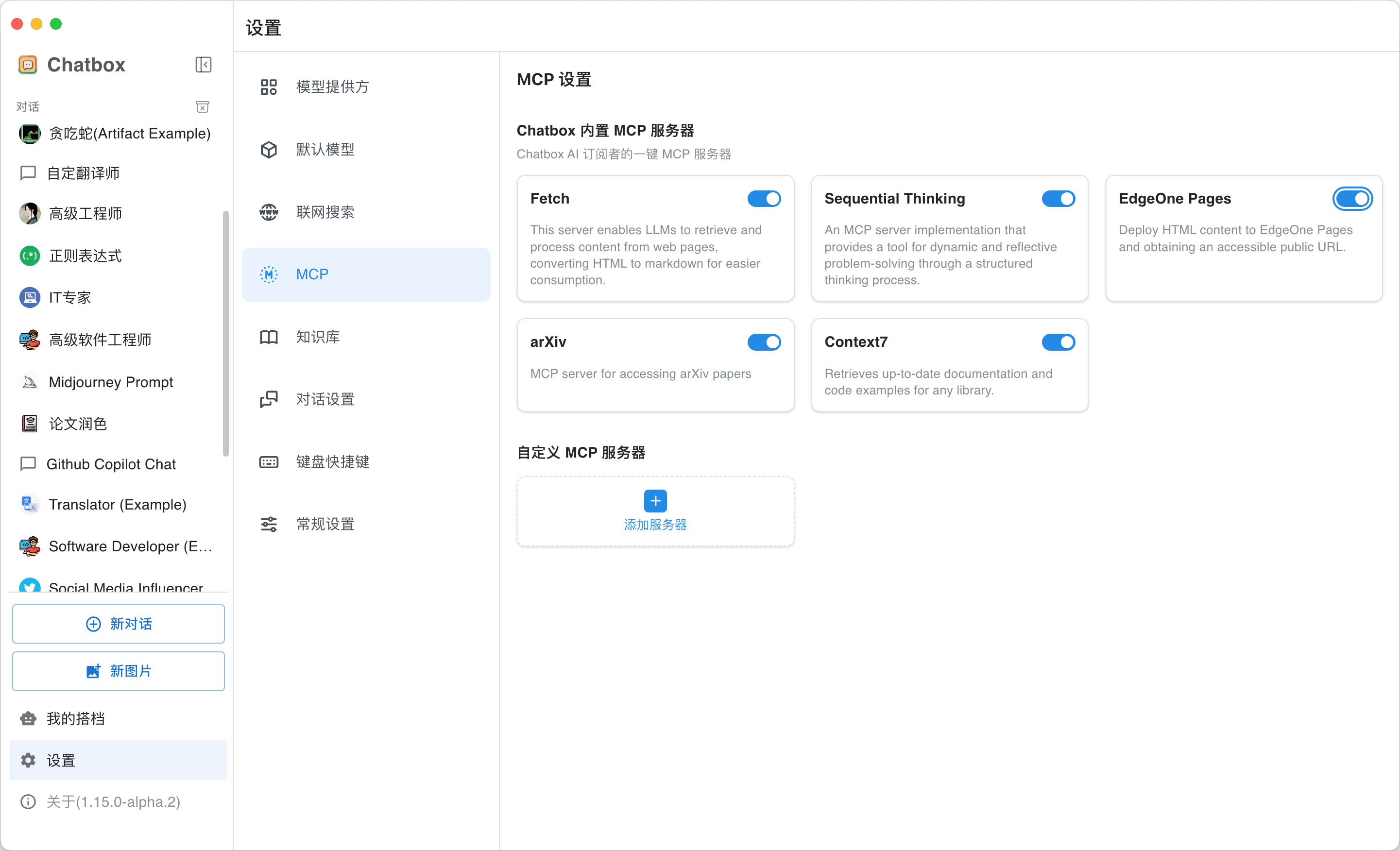Collapse the sidebar with the panel icon
This screenshot has height=851, width=1400.
point(204,65)
